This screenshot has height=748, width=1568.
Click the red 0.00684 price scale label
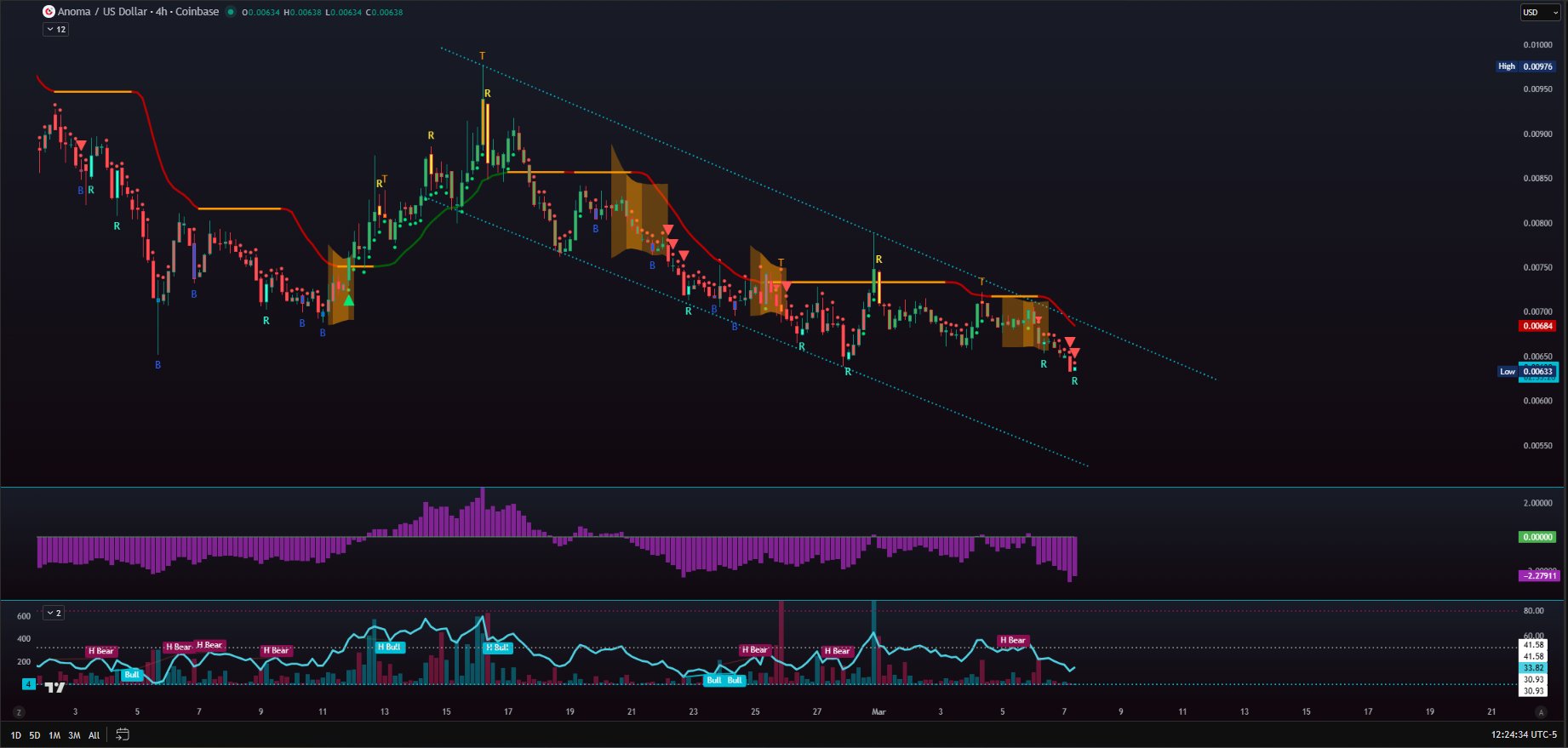coord(1537,326)
